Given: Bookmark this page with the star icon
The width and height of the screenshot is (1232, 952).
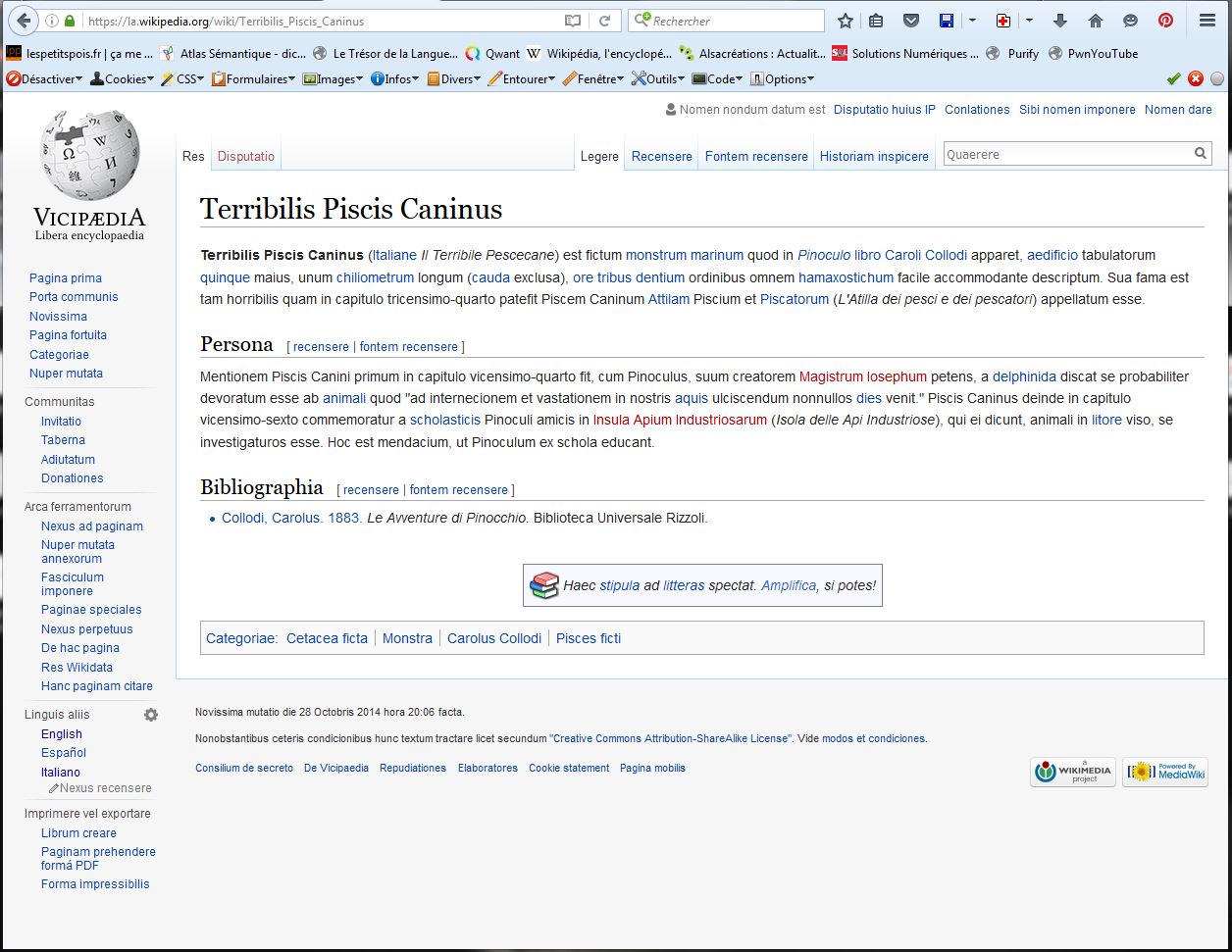Looking at the screenshot, I should [x=846, y=21].
